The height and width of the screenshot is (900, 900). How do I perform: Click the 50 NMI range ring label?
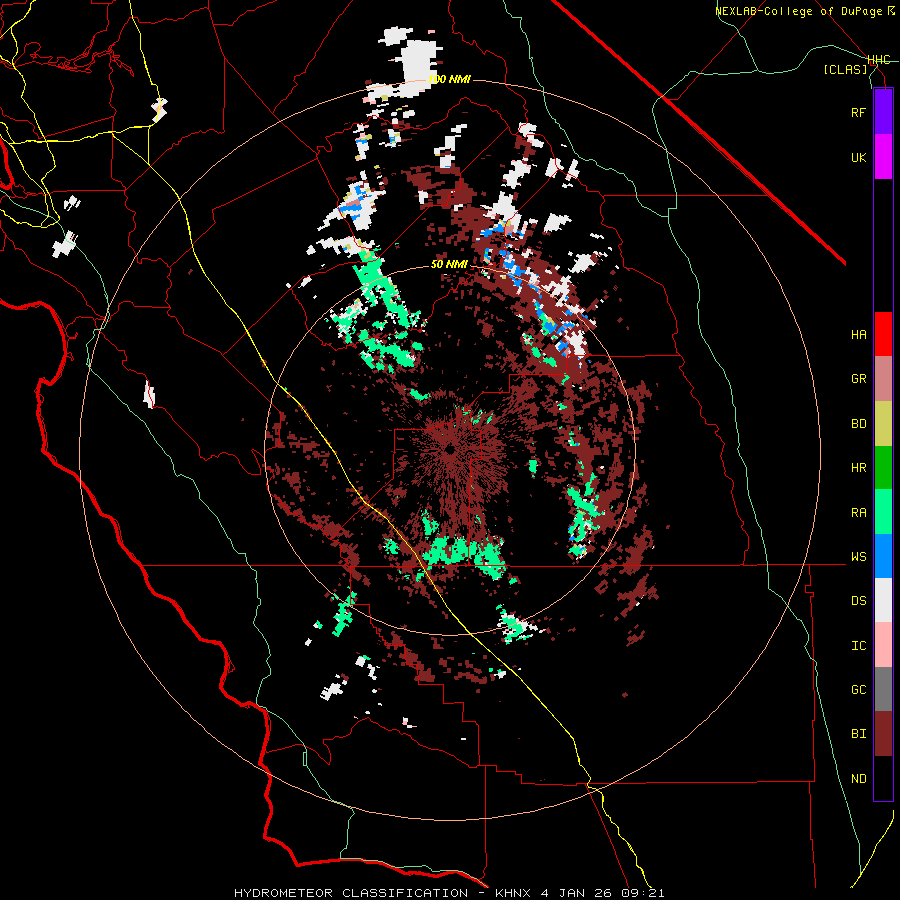449,264
